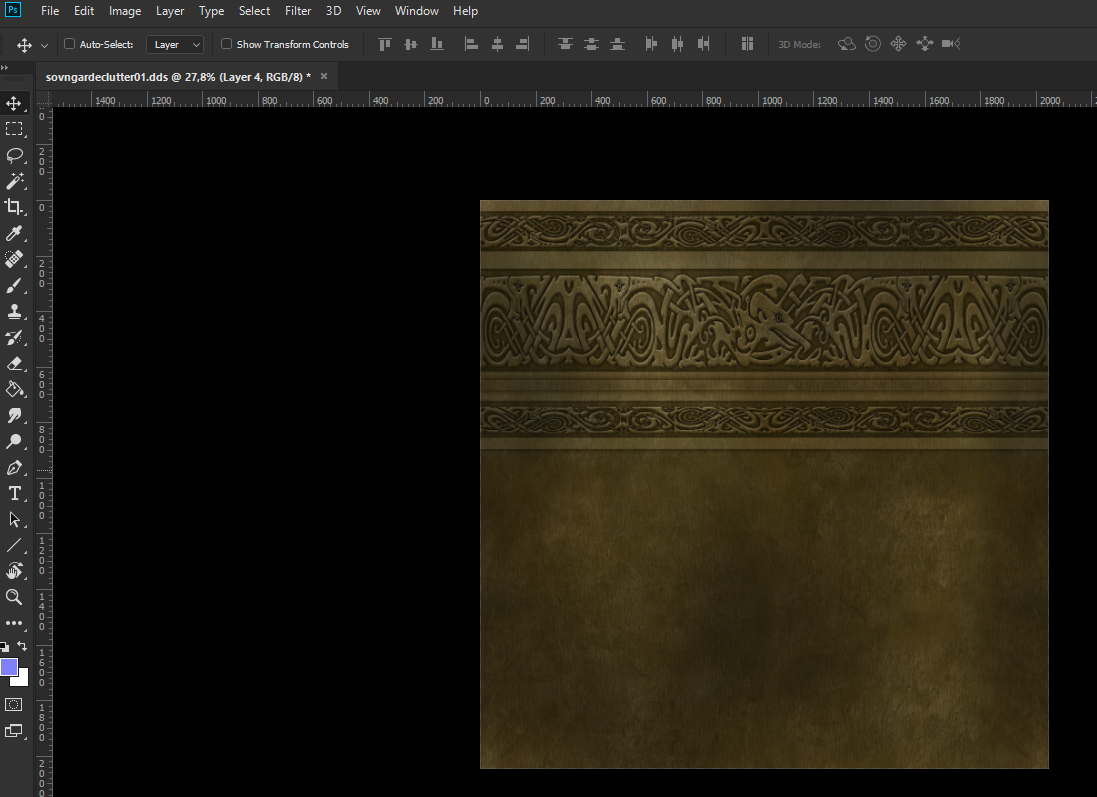The width and height of the screenshot is (1097, 797).
Task: Open the Help menu
Action: point(465,10)
